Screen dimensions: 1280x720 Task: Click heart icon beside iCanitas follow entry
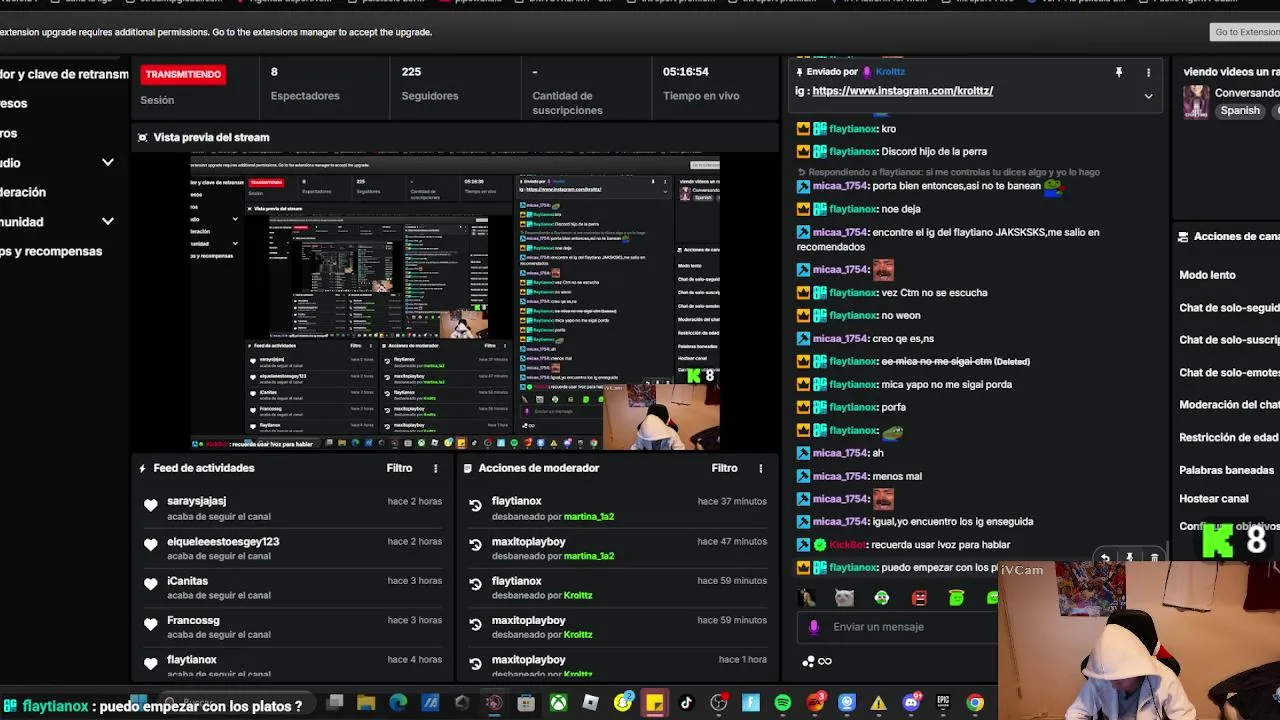150,585
